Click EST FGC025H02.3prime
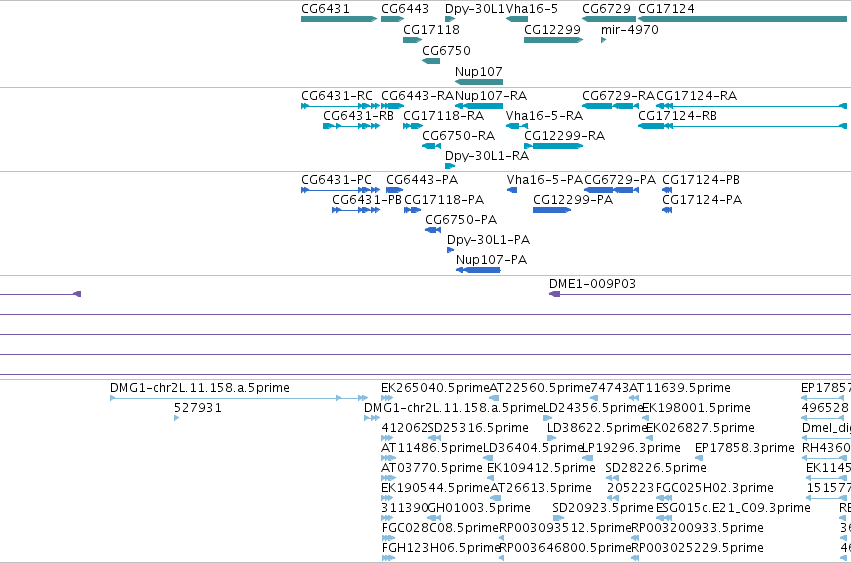 (x=715, y=489)
